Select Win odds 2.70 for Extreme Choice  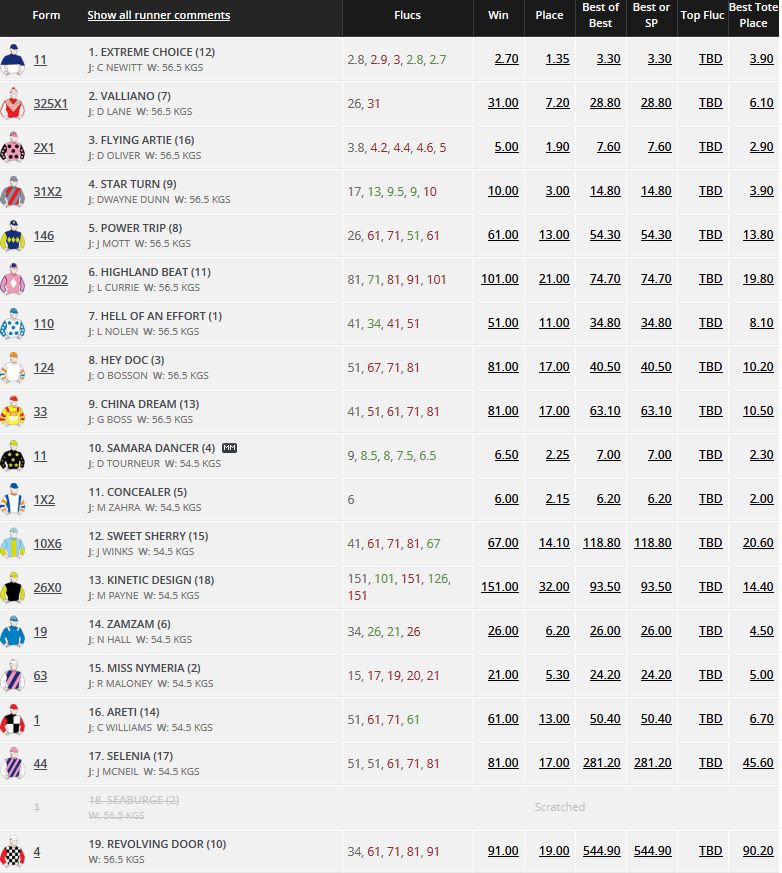point(506,60)
